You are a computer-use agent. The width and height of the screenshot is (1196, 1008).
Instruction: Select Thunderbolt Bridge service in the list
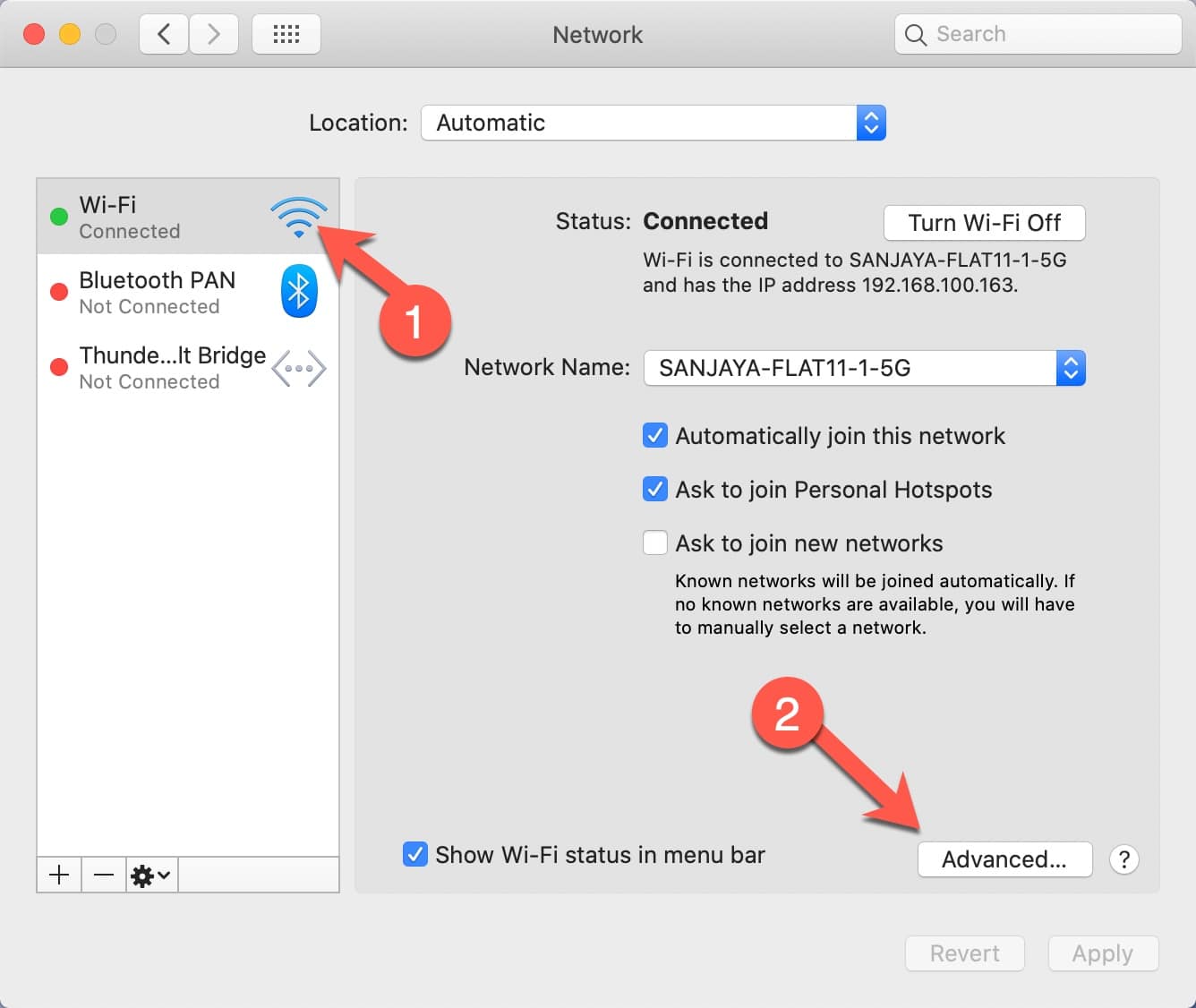[188, 367]
